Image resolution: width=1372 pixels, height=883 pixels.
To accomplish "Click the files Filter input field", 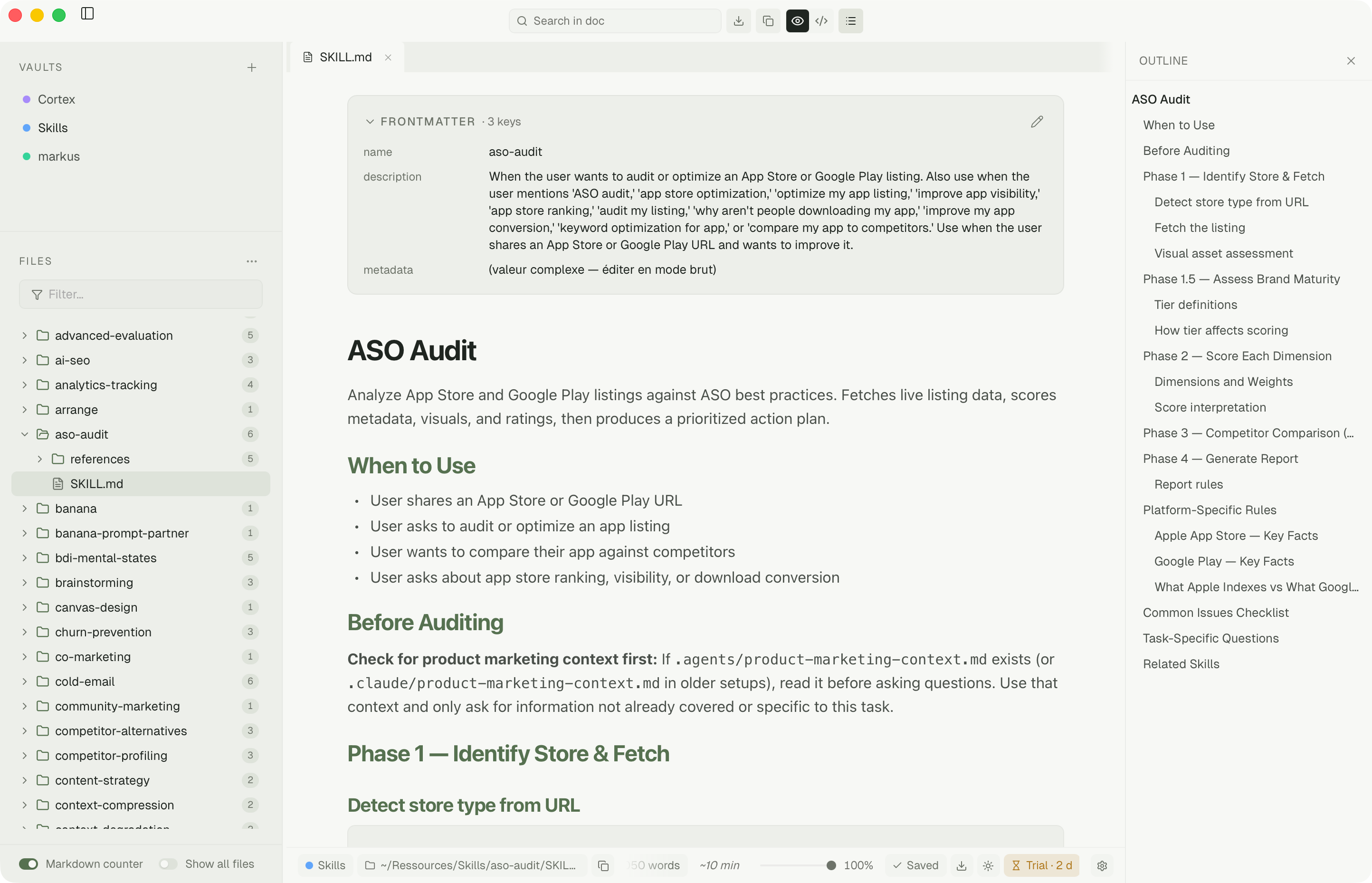I will tap(141, 294).
